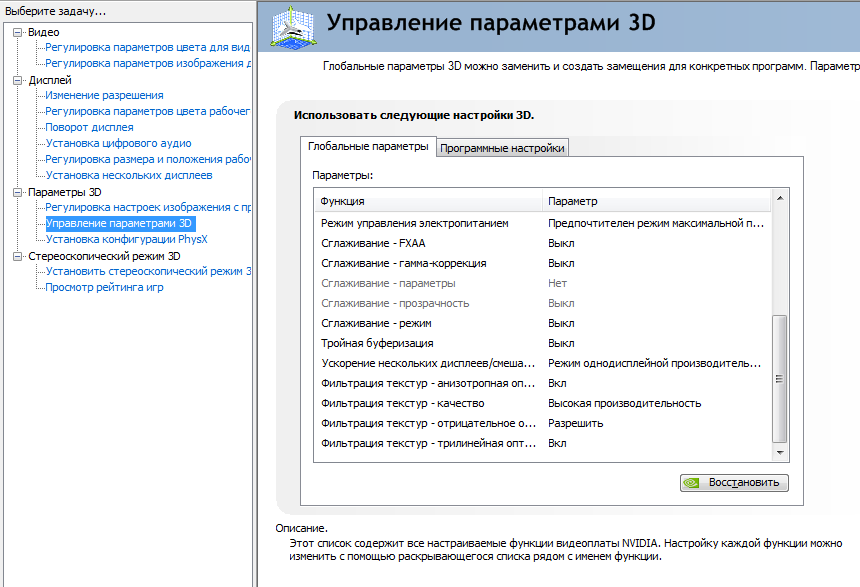The width and height of the screenshot is (860, 587).
Task: Click Дисплей category label in tree
Action: (x=50, y=80)
